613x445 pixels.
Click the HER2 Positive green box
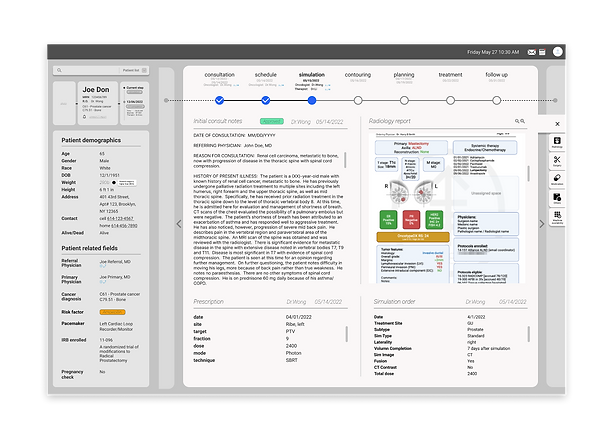click(434, 220)
